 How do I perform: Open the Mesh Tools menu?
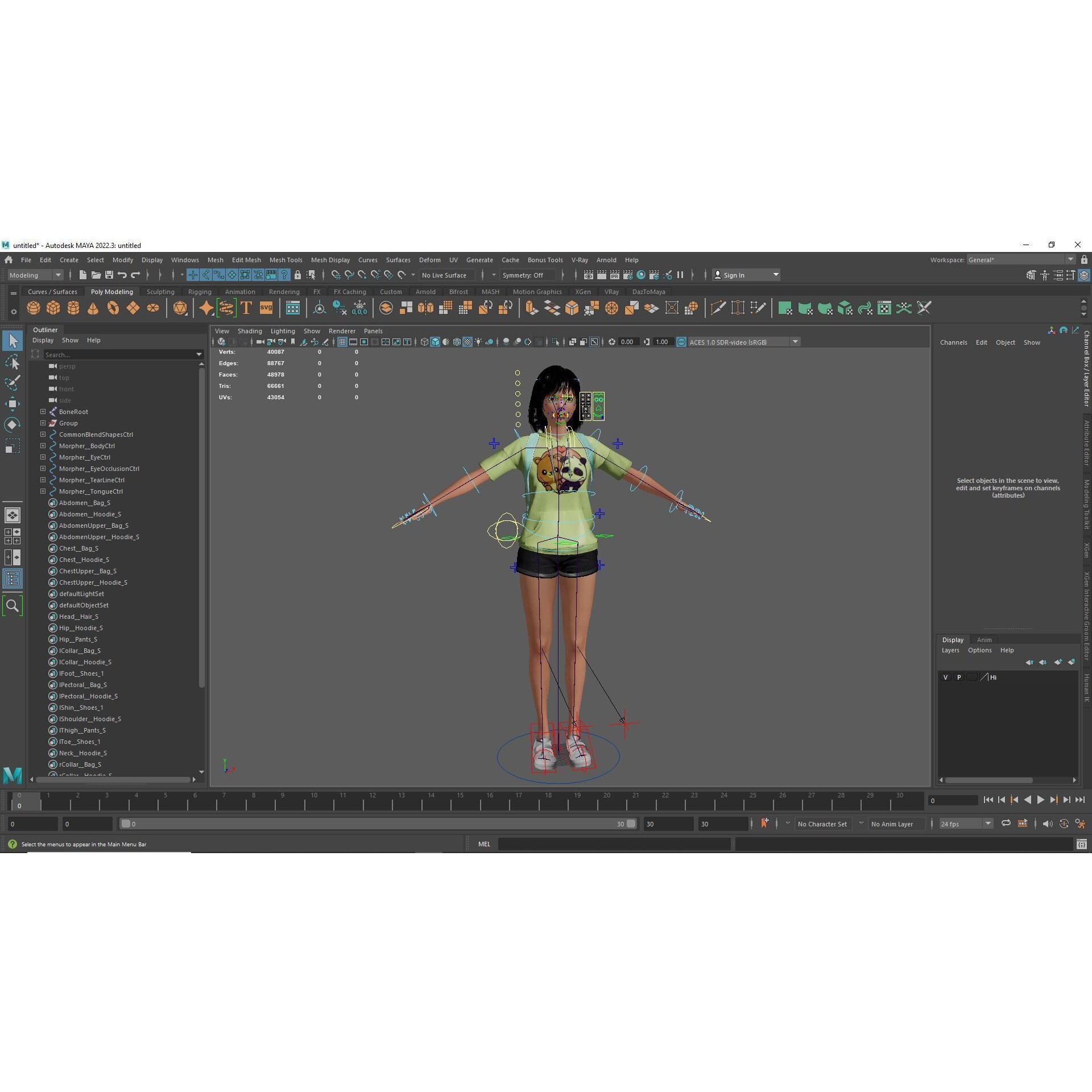(x=286, y=260)
